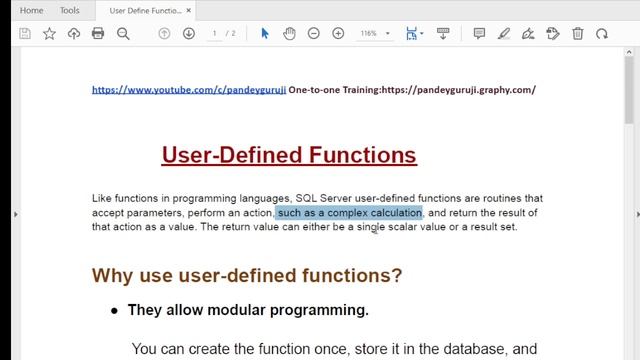Select the User Define Function document tab
Image resolution: width=640 pixels, height=360 pixels.
coord(145,11)
